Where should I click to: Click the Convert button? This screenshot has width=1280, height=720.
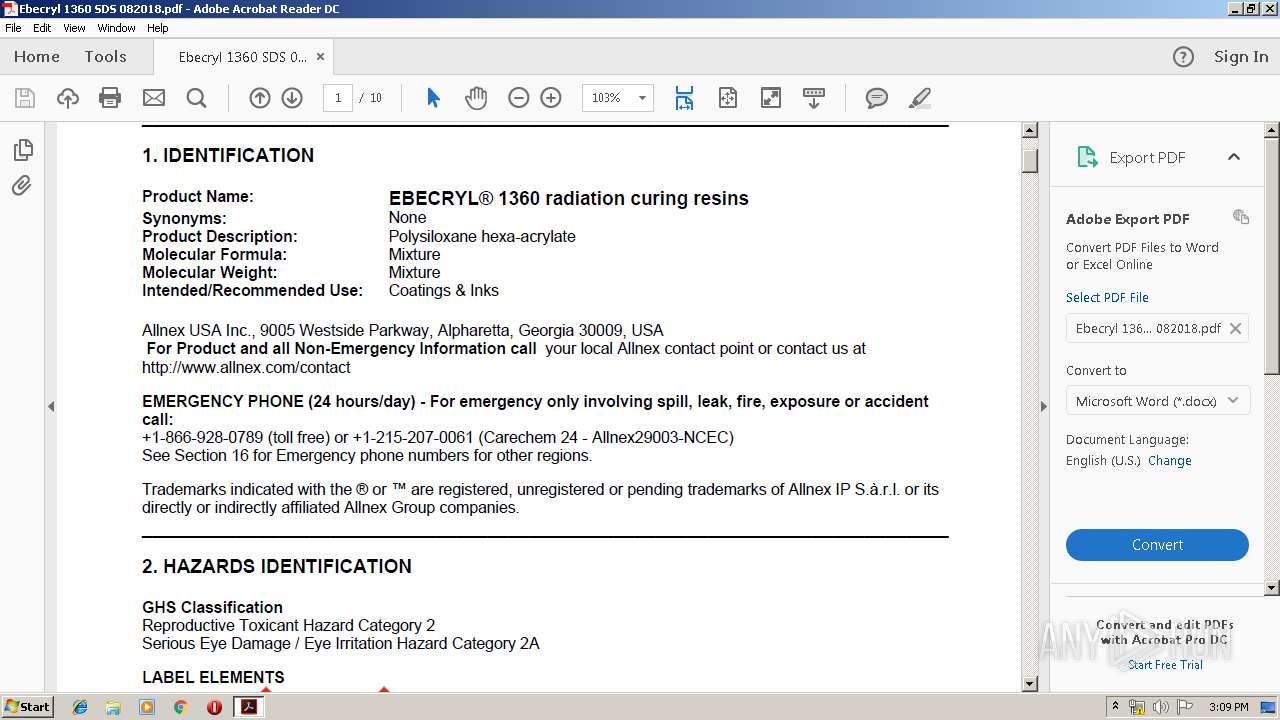(1157, 545)
